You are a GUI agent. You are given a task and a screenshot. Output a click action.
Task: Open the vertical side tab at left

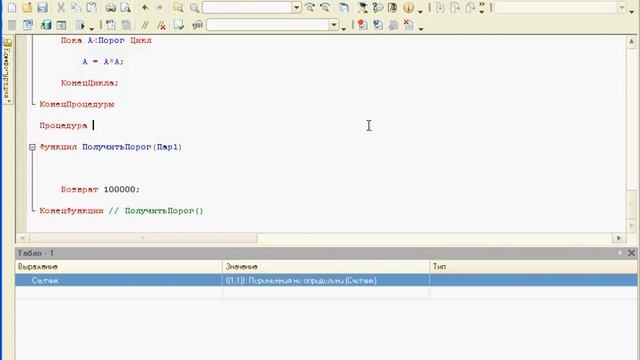coord(7,71)
